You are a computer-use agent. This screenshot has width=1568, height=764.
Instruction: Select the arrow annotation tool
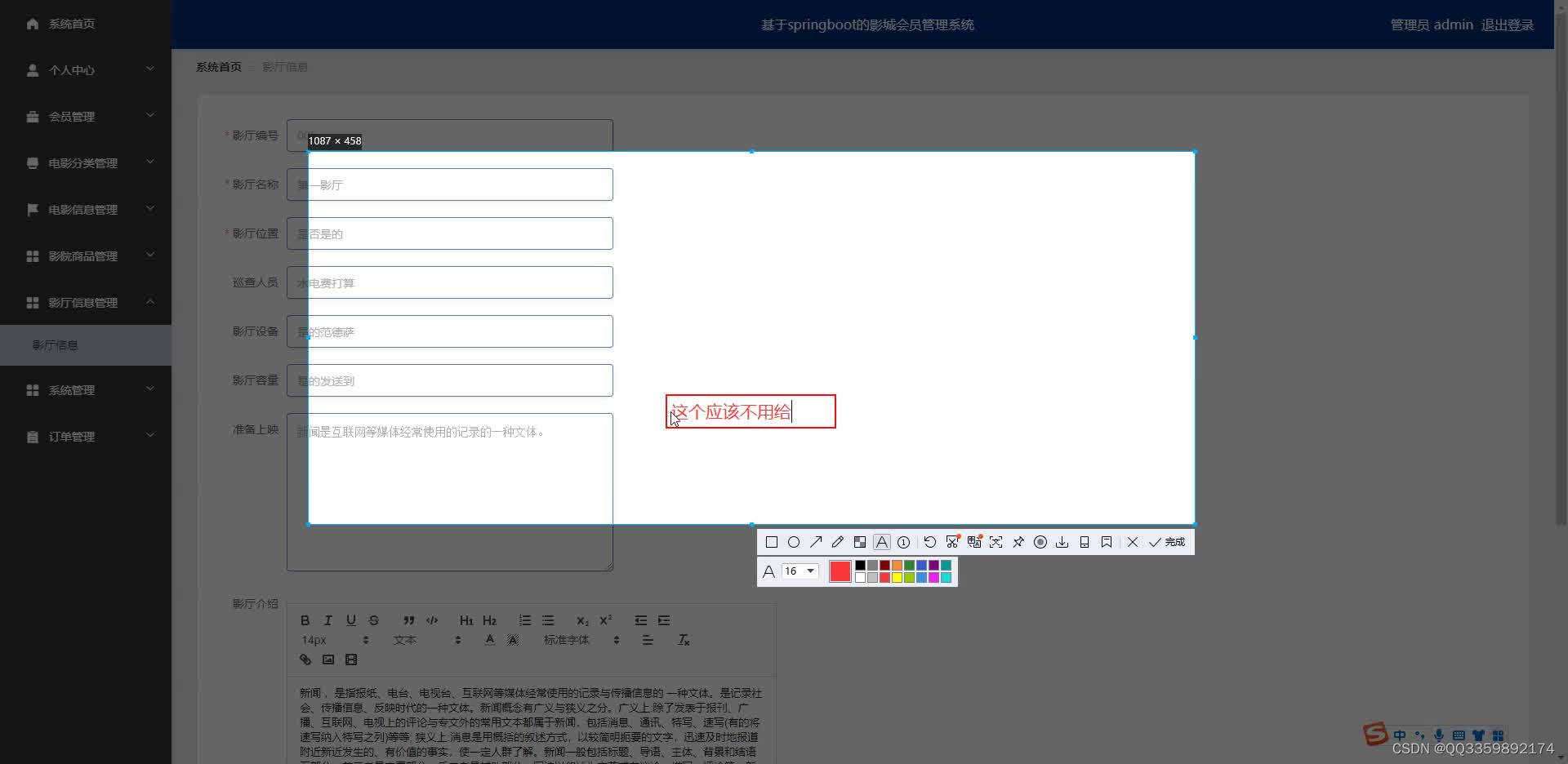click(815, 542)
